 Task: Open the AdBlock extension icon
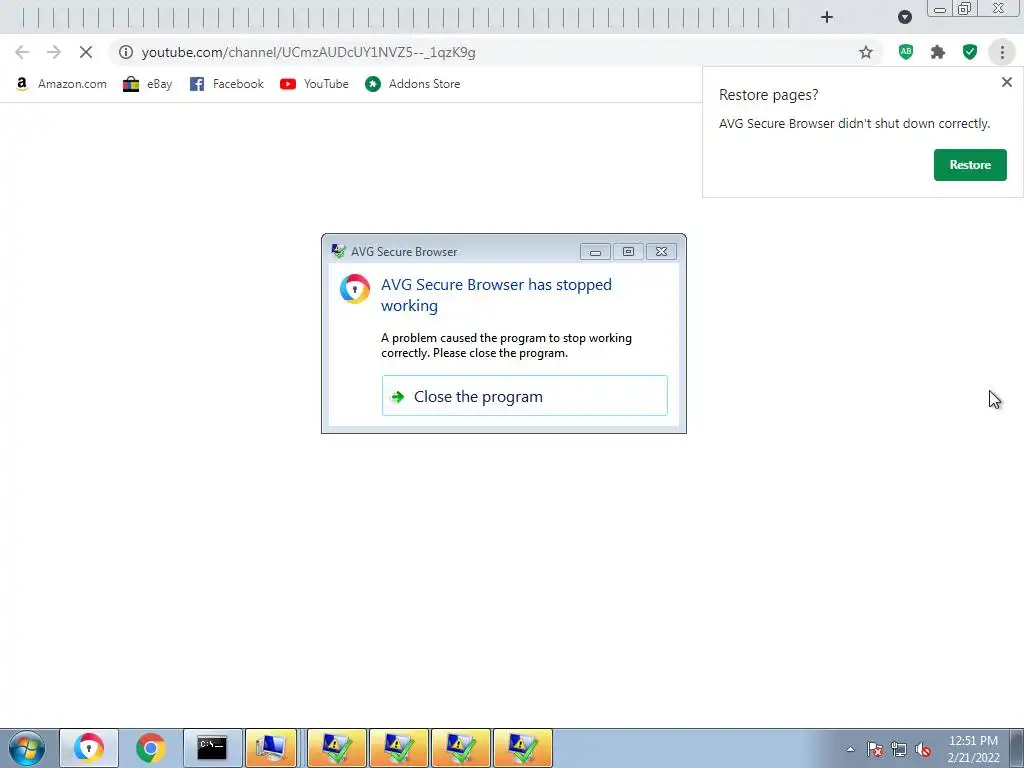[x=906, y=52]
